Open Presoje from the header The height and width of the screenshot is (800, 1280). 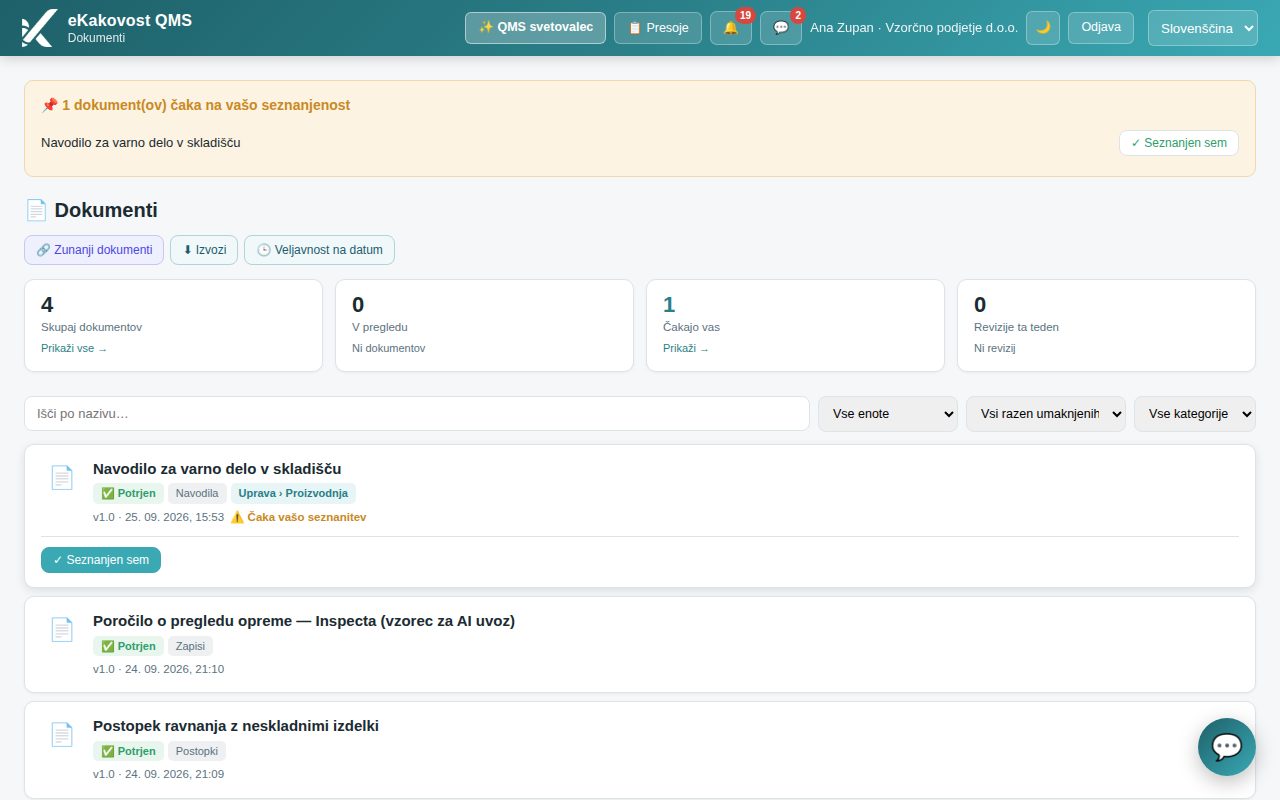point(658,28)
